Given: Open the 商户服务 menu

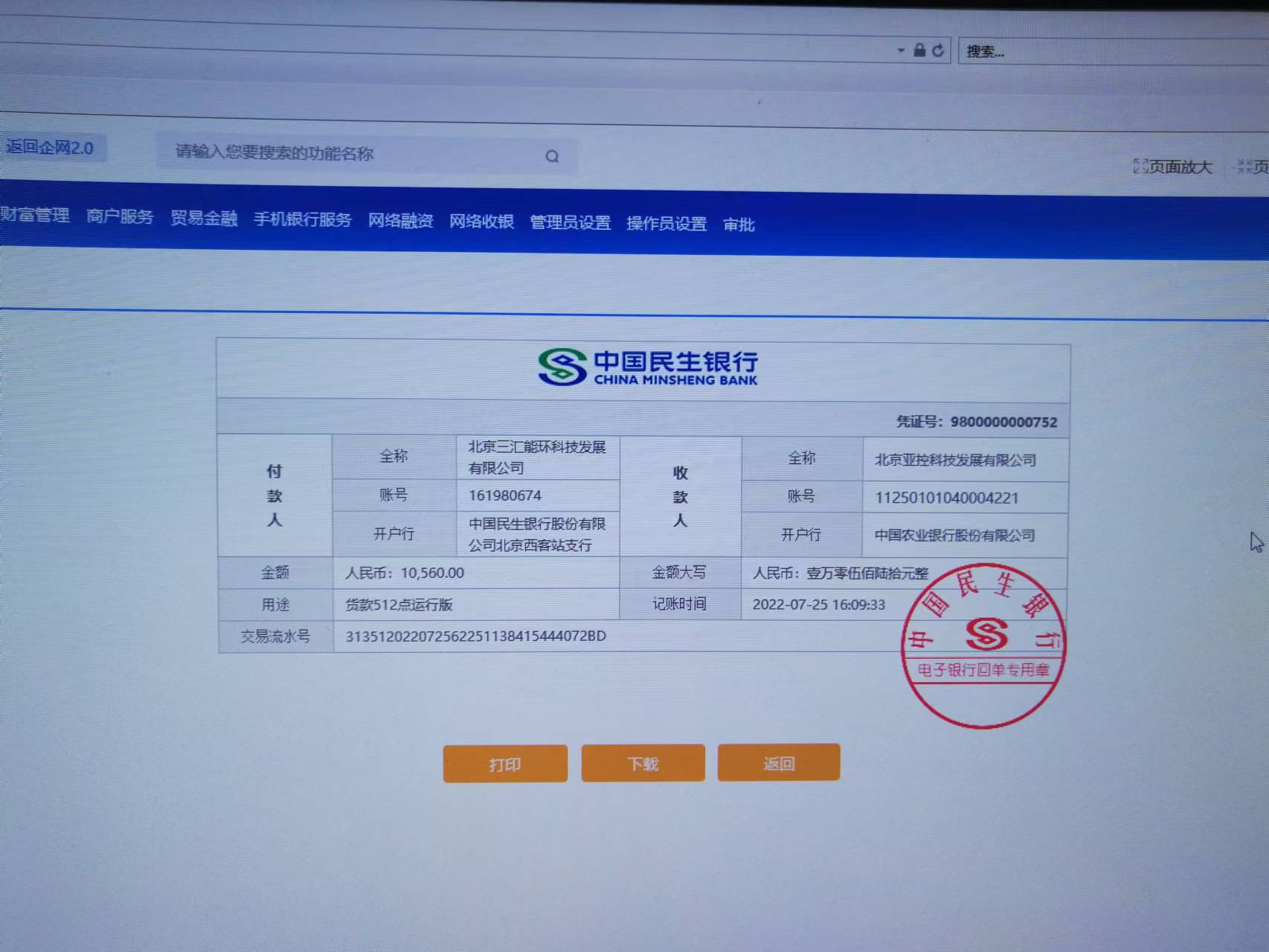Looking at the screenshot, I should pyautogui.click(x=120, y=216).
